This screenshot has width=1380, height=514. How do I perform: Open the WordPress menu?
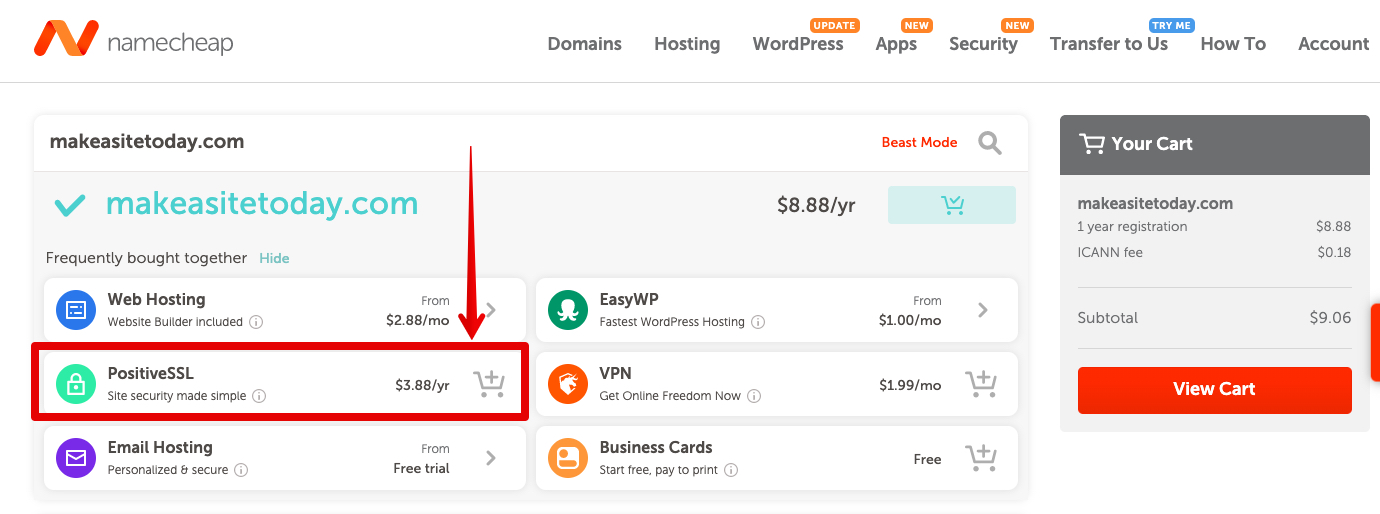point(798,44)
